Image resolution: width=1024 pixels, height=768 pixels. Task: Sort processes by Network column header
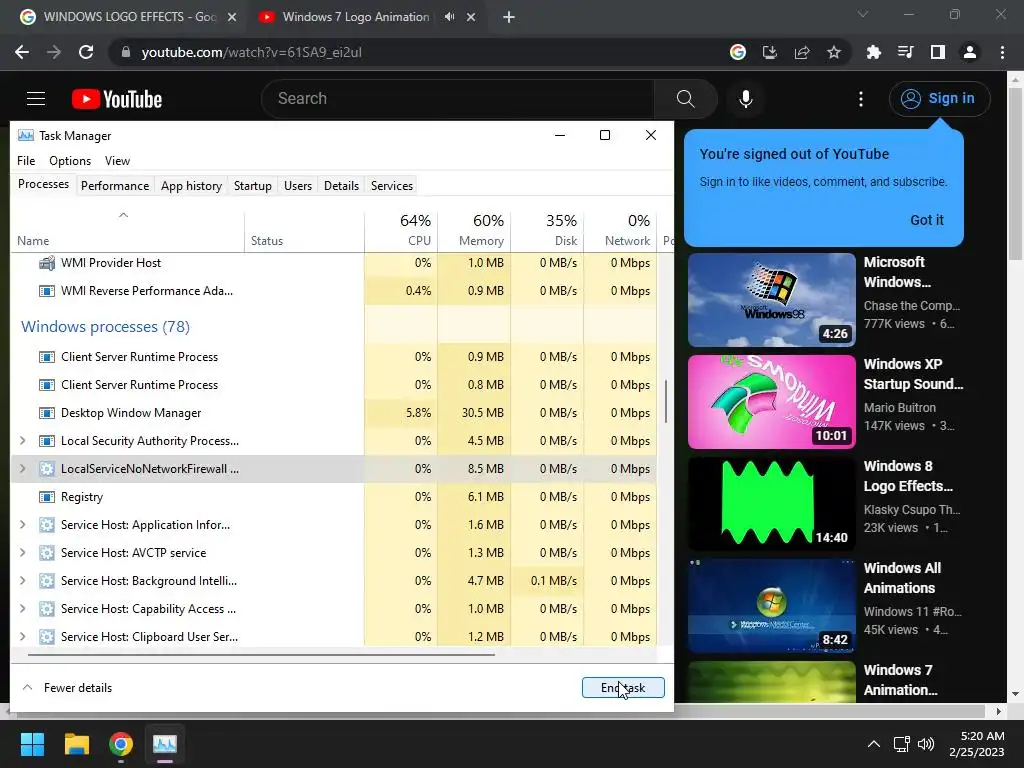tap(620, 231)
